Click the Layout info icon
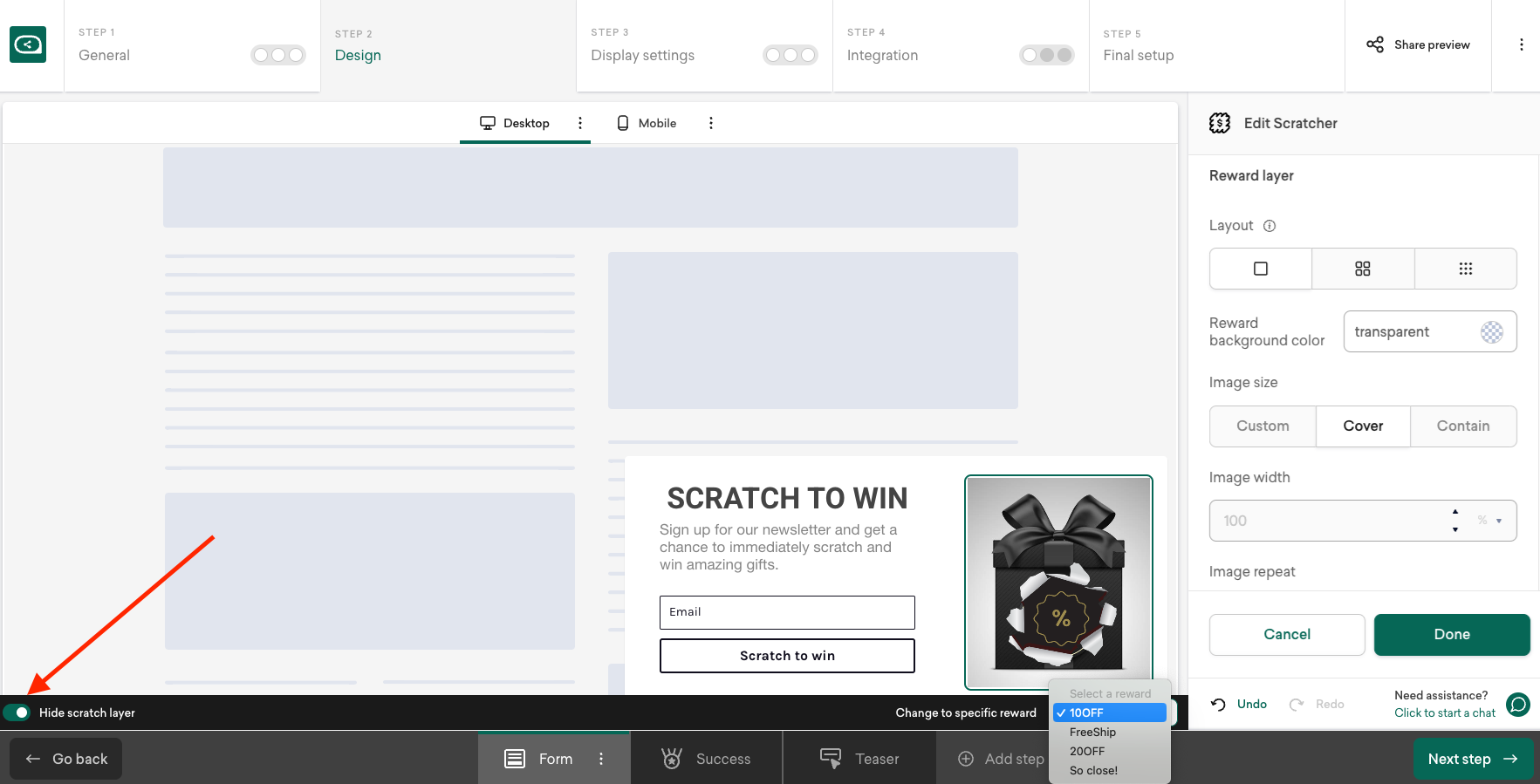The width and height of the screenshot is (1540, 784). pos(1270,226)
